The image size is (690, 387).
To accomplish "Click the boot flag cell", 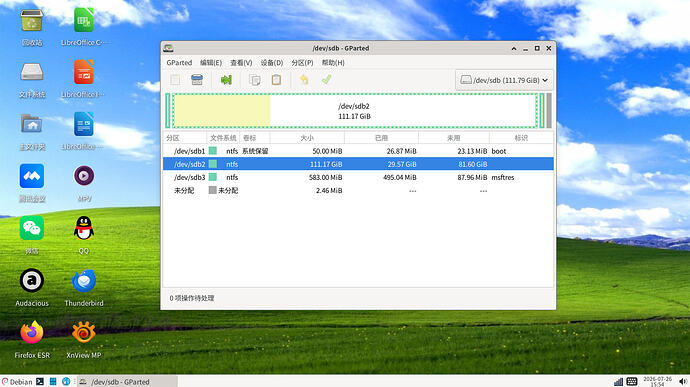I will point(499,151).
